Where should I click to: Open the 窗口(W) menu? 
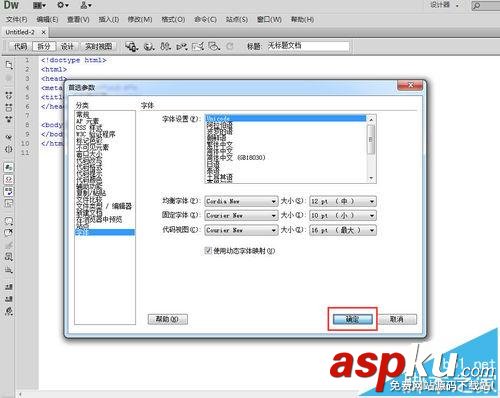click(x=269, y=20)
